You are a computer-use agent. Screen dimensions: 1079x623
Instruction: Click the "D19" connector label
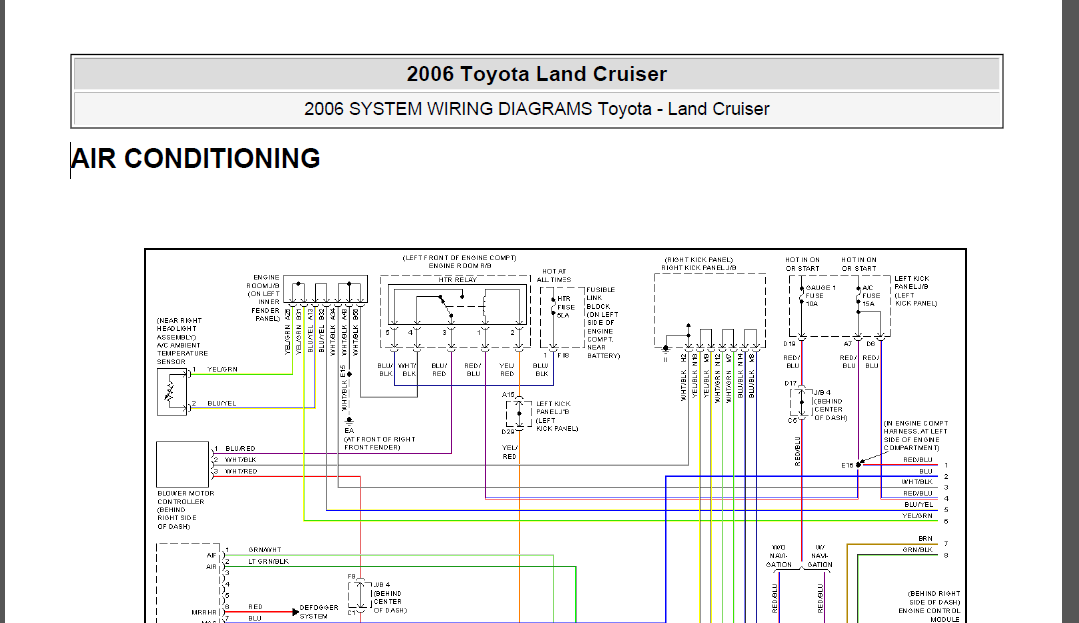(789, 344)
